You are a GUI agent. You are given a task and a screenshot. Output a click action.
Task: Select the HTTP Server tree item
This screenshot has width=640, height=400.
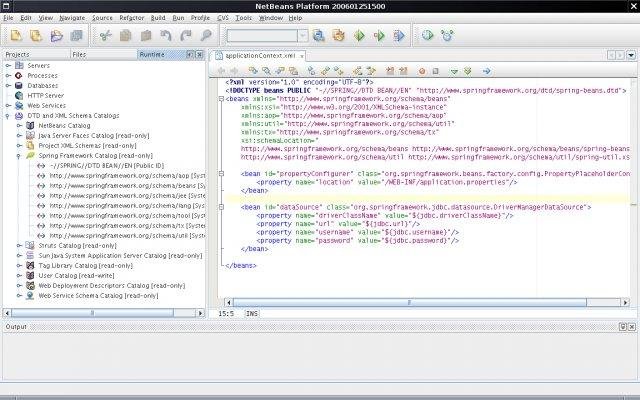[46, 96]
